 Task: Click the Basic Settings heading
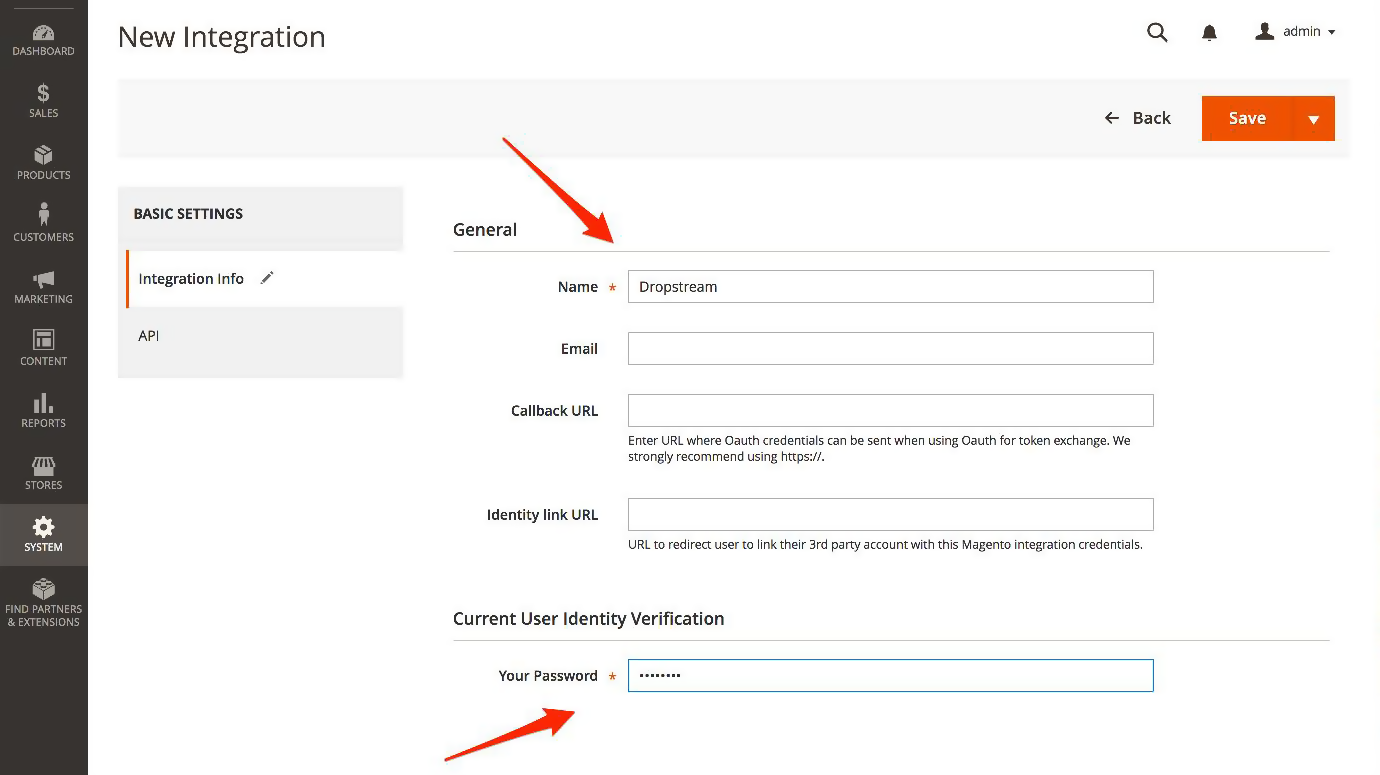coord(188,214)
